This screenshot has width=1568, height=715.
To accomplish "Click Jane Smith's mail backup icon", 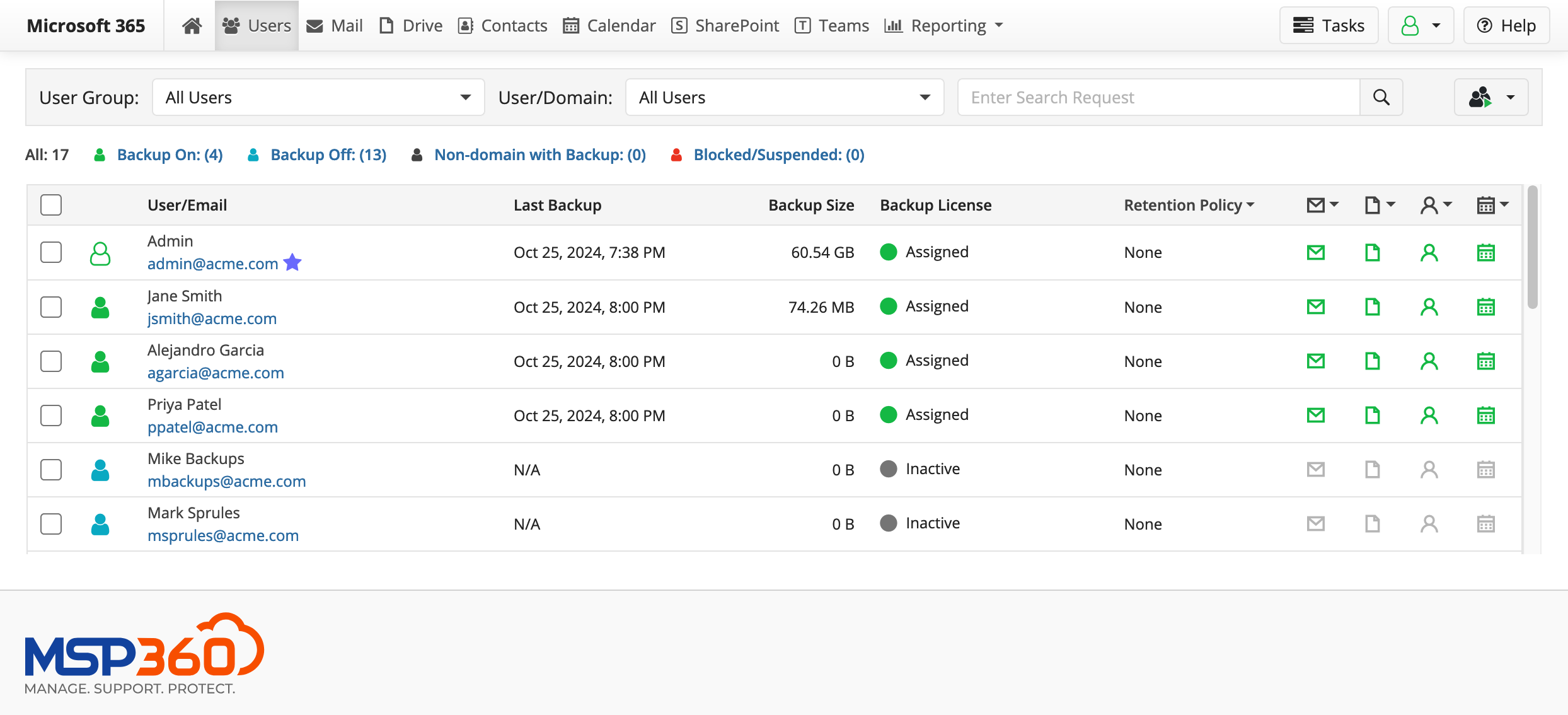I will pyautogui.click(x=1315, y=307).
